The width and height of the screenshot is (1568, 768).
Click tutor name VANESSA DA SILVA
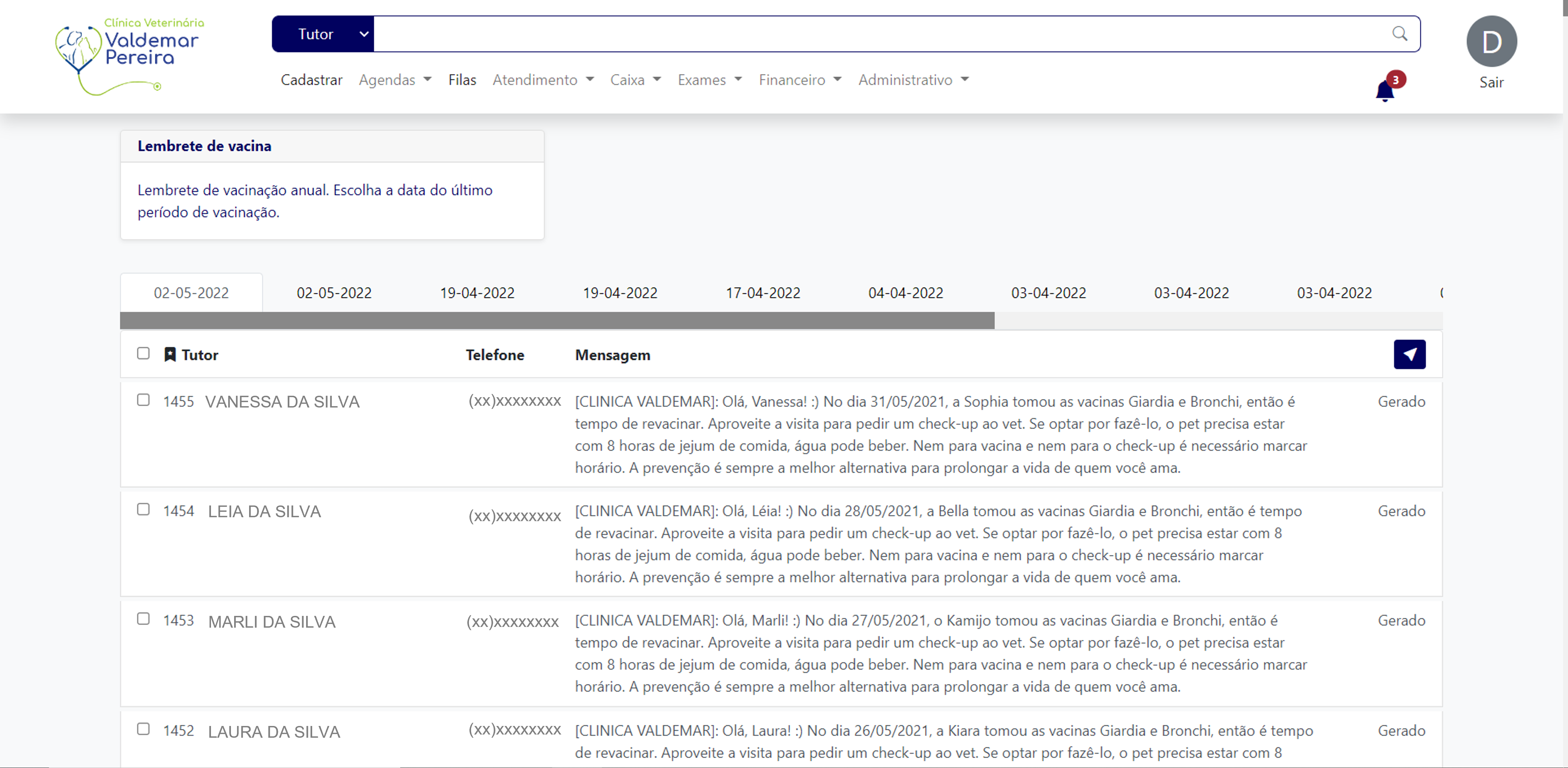click(x=283, y=402)
